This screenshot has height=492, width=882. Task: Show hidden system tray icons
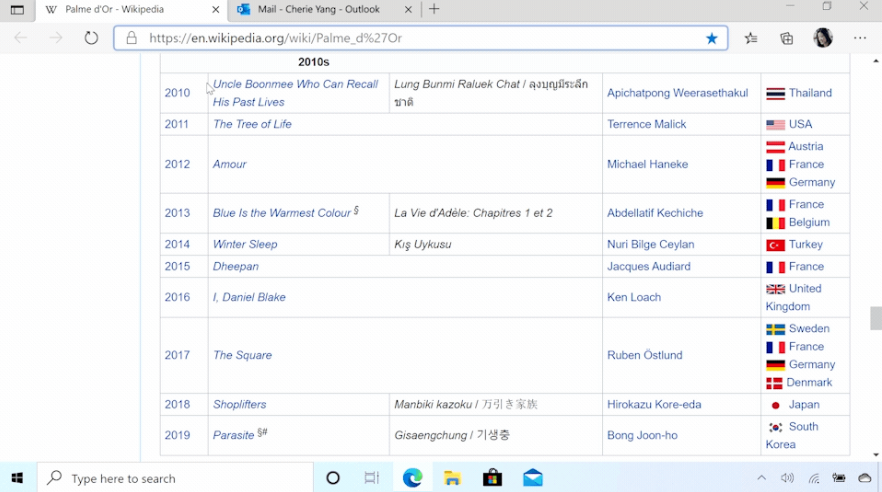[761, 478]
